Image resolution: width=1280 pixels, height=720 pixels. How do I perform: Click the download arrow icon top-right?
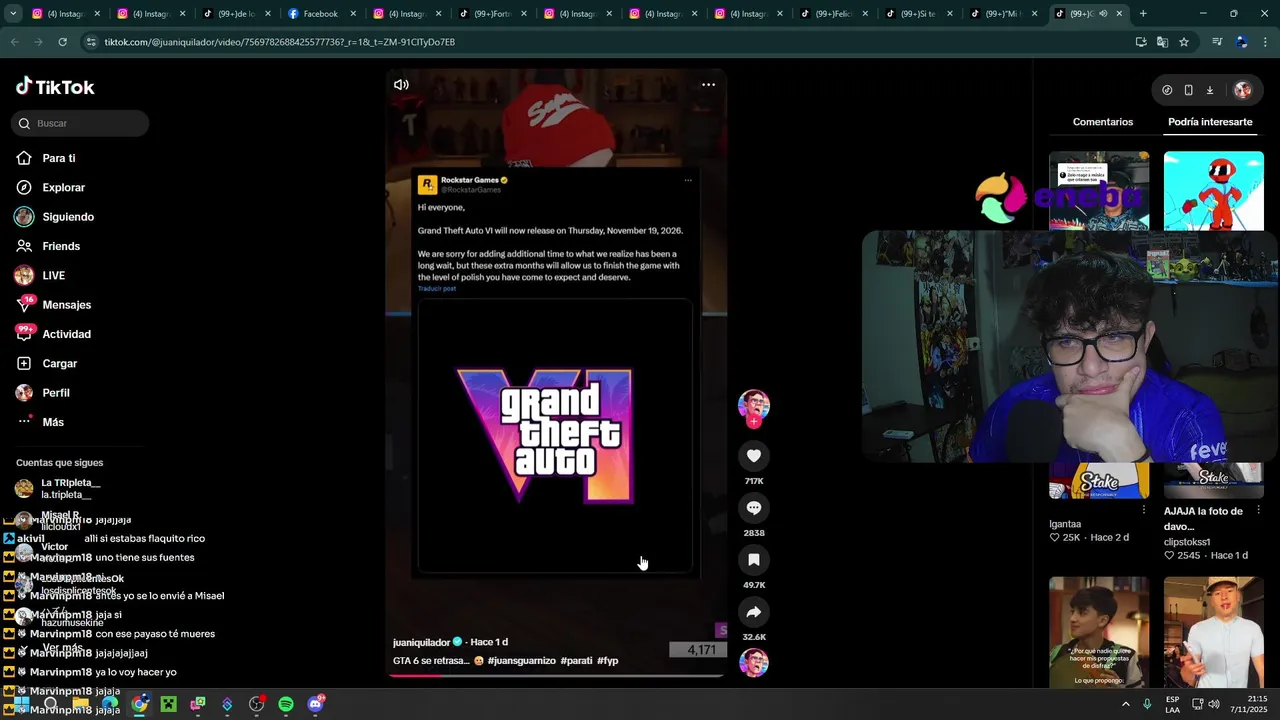click(x=1209, y=90)
